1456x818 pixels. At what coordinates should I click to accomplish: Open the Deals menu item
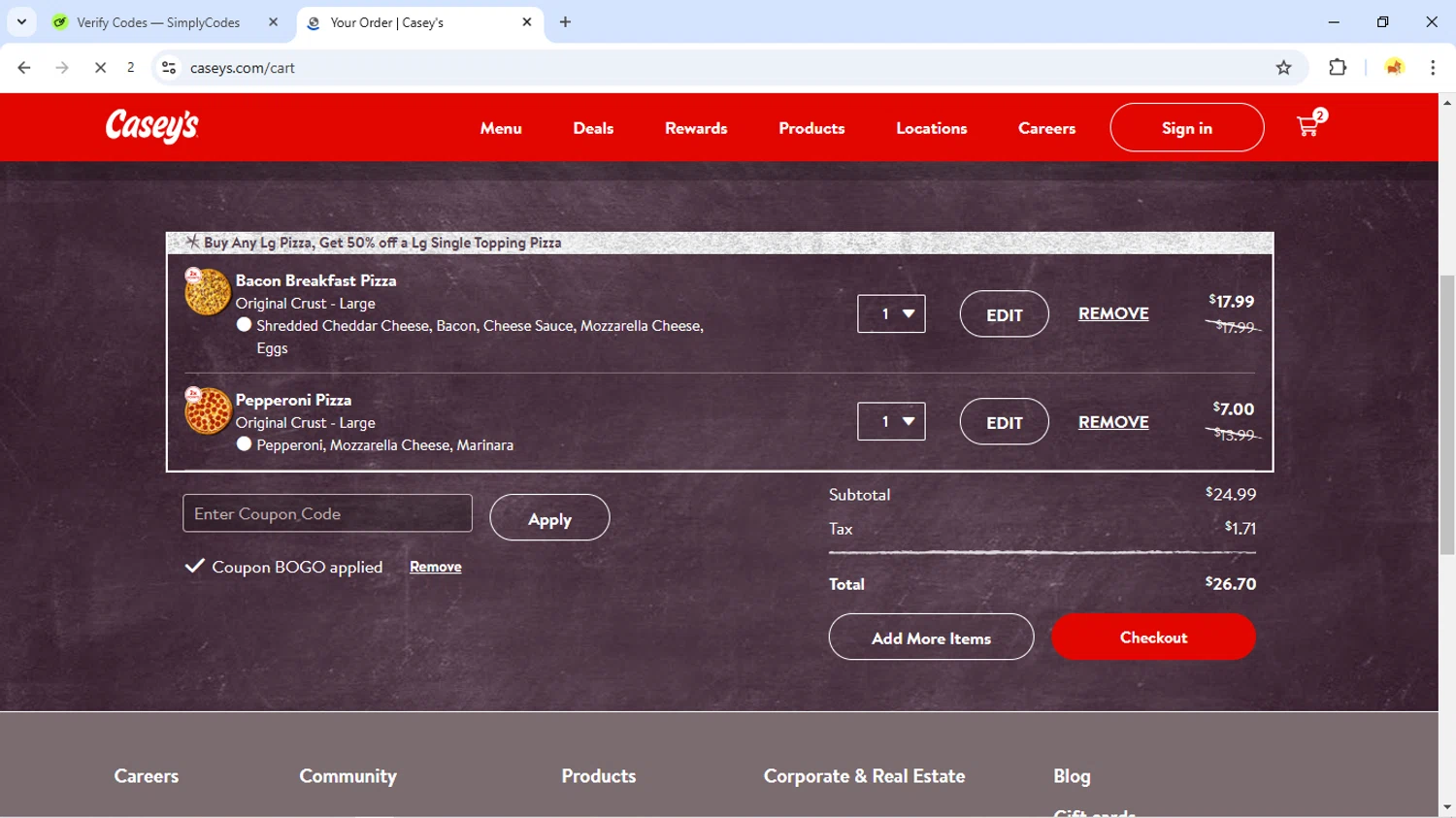[x=593, y=128]
